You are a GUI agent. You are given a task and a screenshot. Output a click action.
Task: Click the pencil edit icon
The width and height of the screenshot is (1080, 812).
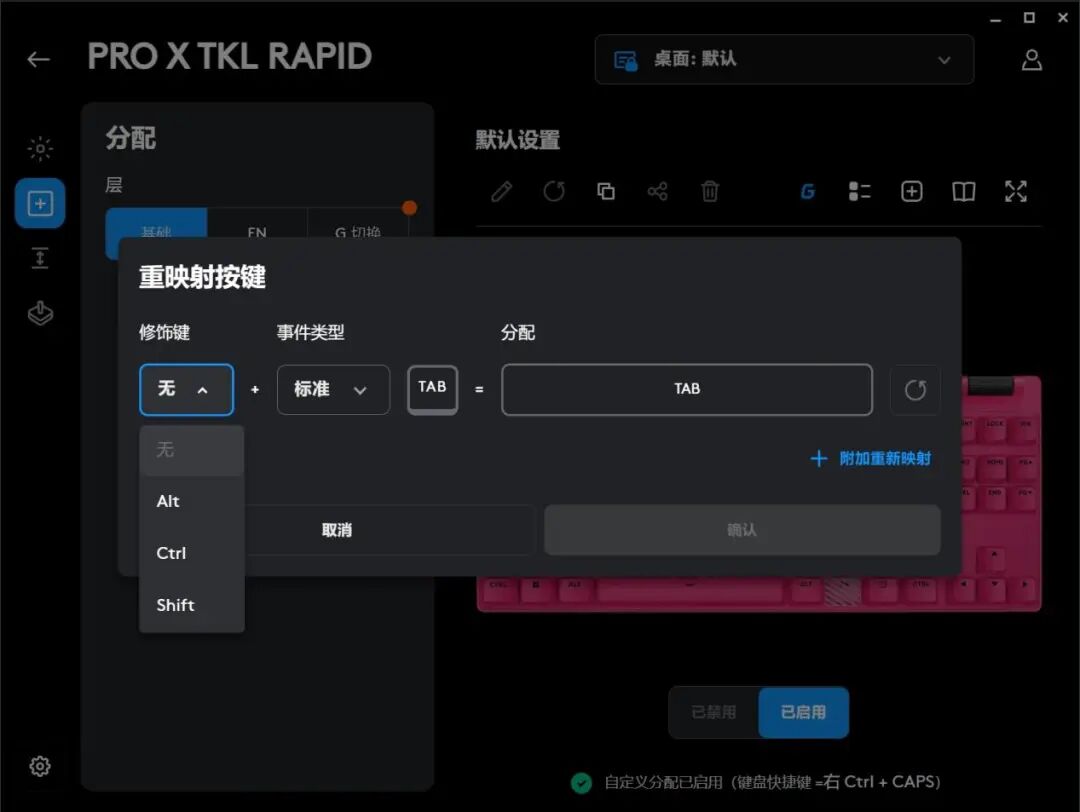[x=501, y=191]
